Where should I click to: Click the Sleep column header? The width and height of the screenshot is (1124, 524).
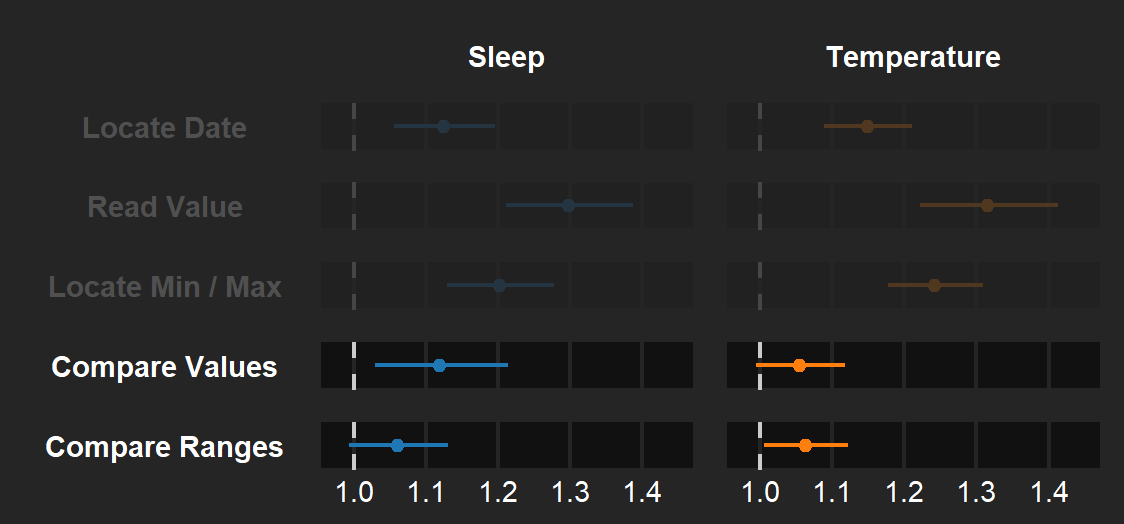click(506, 58)
